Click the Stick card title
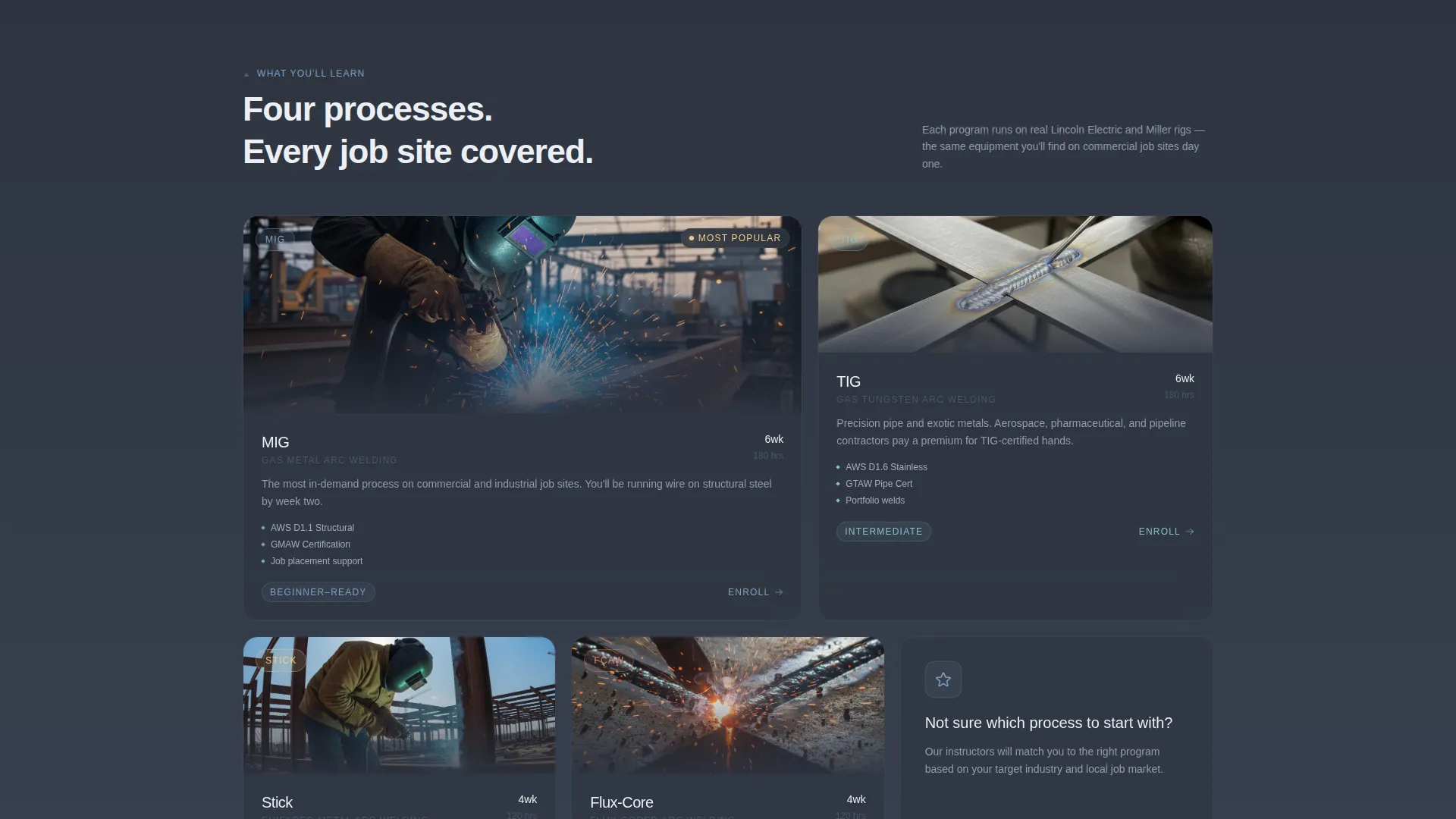The width and height of the screenshot is (1456, 819). [x=277, y=802]
